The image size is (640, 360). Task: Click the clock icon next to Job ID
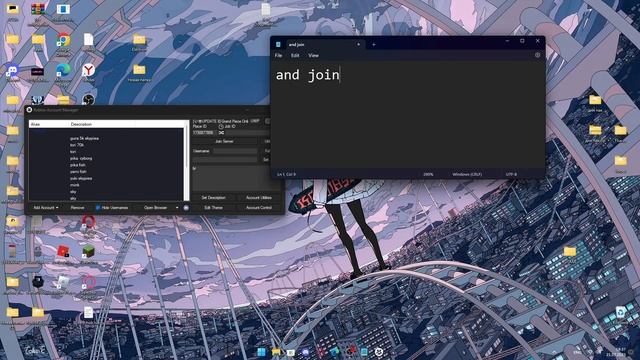tap(221, 127)
